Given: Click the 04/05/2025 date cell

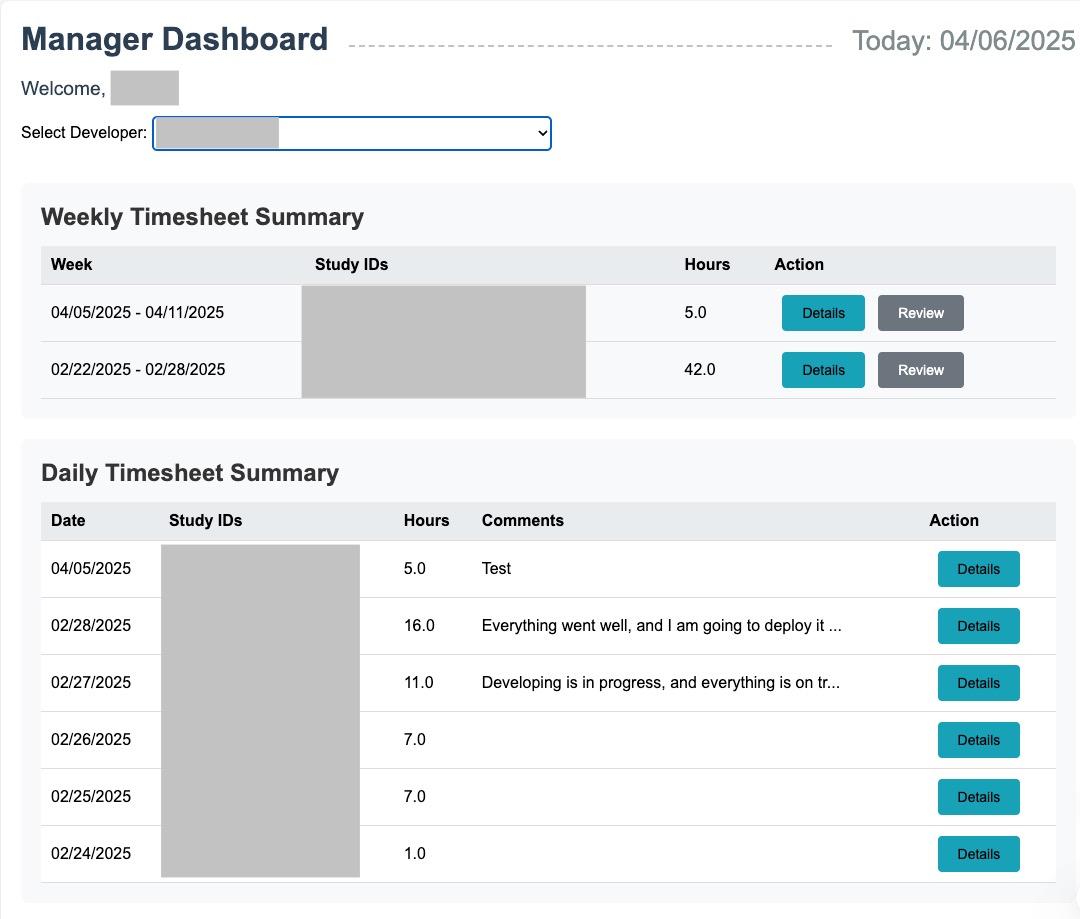Looking at the screenshot, I should click(x=91, y=569).
